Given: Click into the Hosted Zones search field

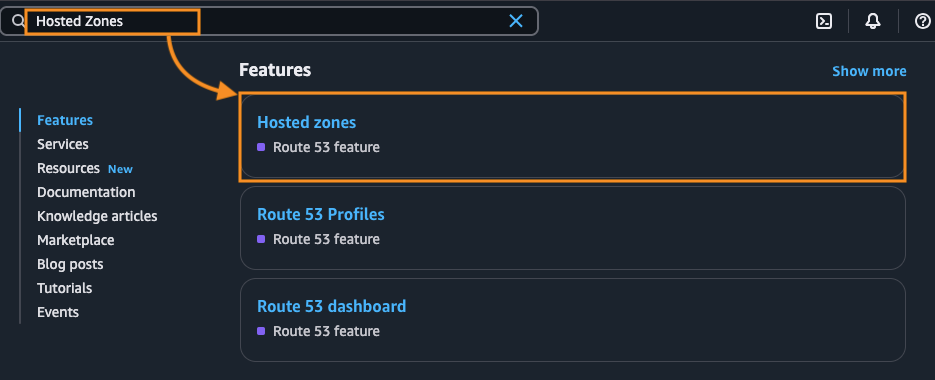Looking at the screenshot, I should [269, 21].
